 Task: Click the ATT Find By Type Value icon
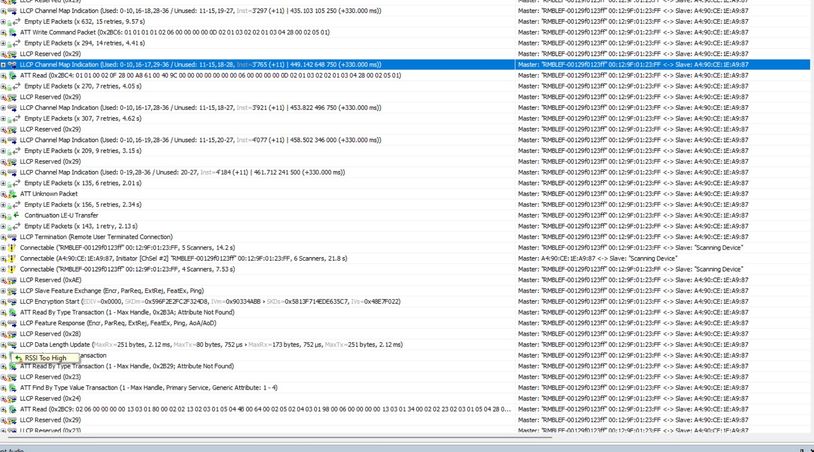pyautogui.click(x=12, y=388)
